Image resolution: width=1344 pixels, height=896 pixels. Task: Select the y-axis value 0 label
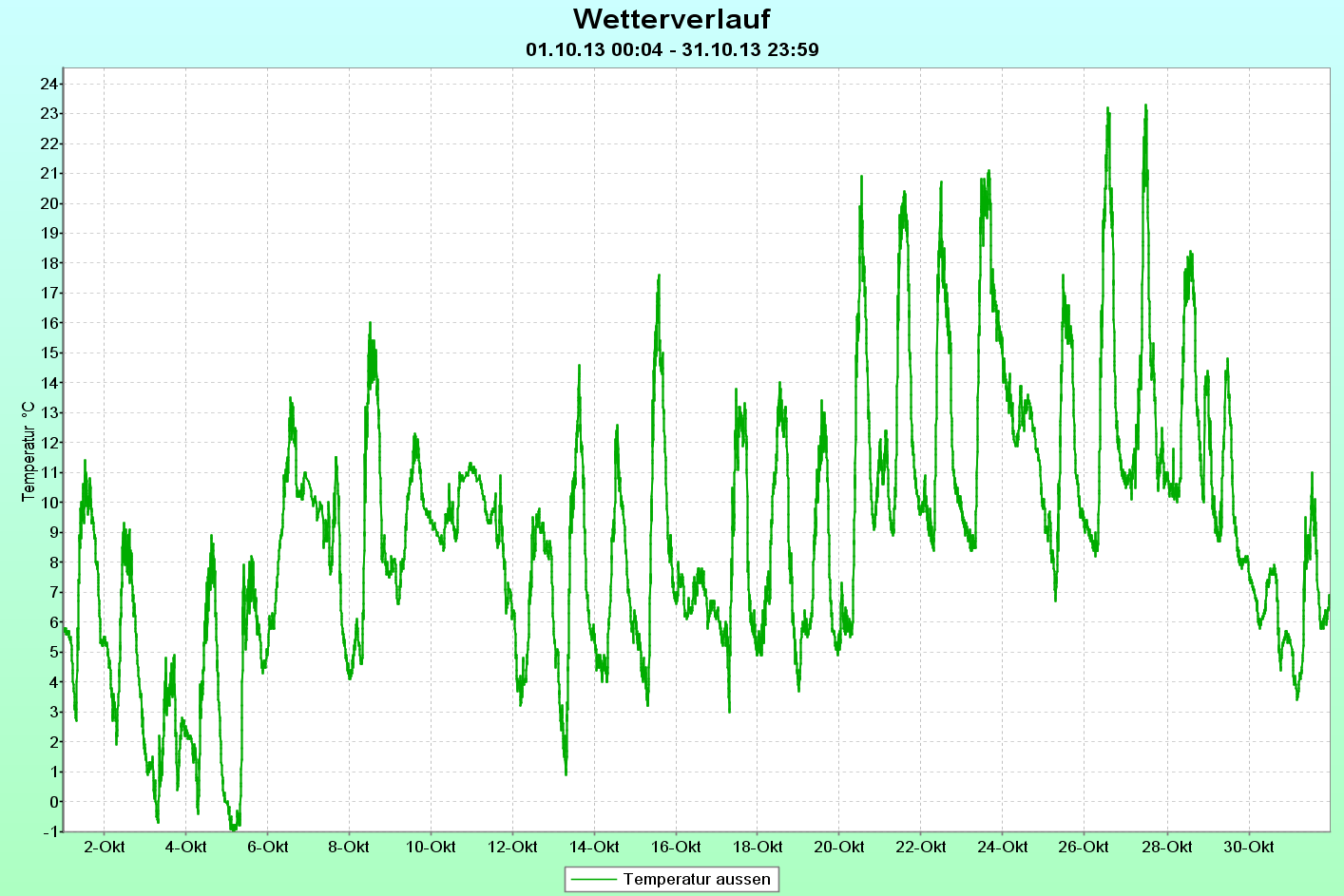tap(52, 802)
